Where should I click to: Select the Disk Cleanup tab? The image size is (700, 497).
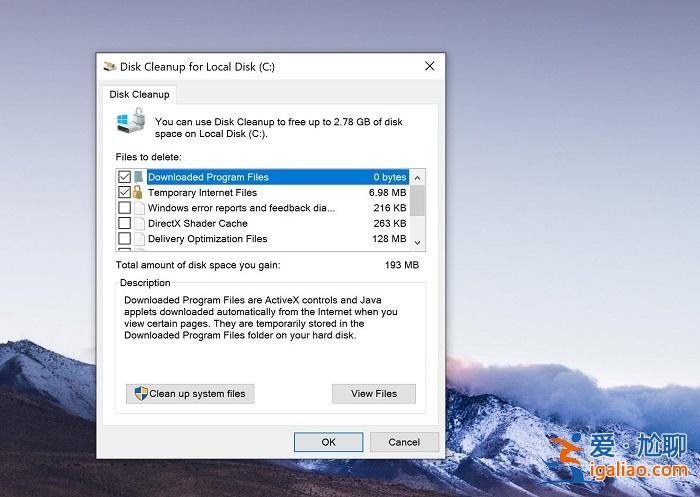click(139, 94)
